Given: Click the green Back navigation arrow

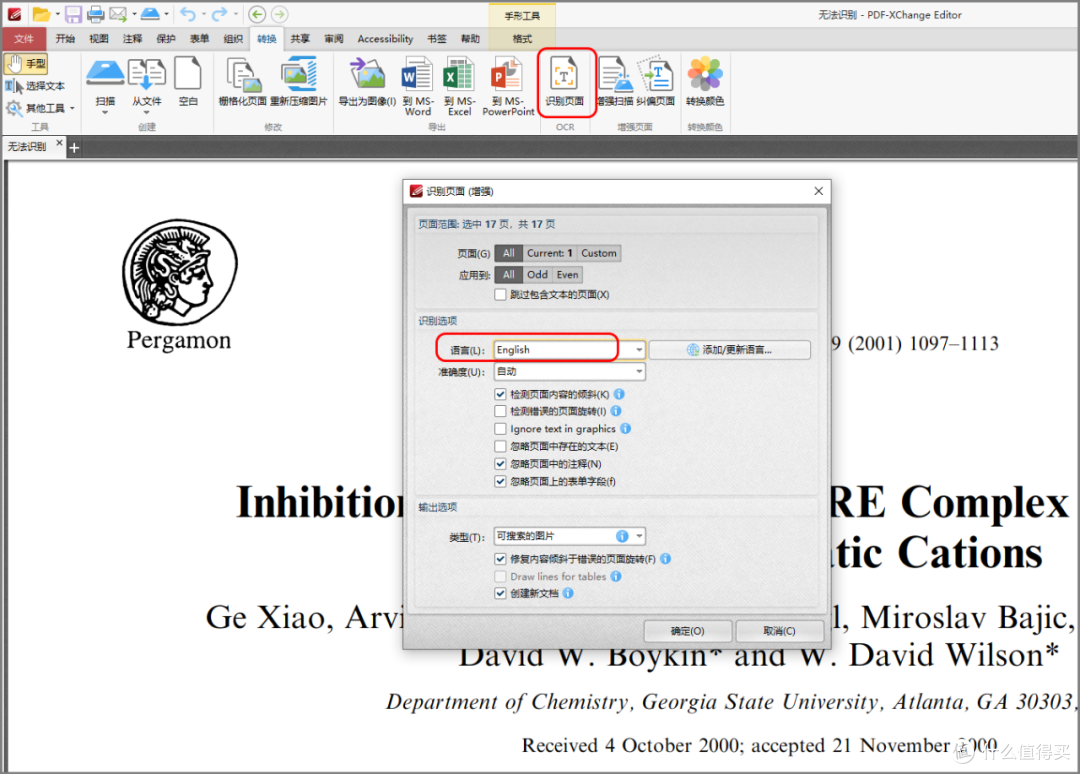Looking at the screenshot, I should pyautogui.click(x=257, y=14).
